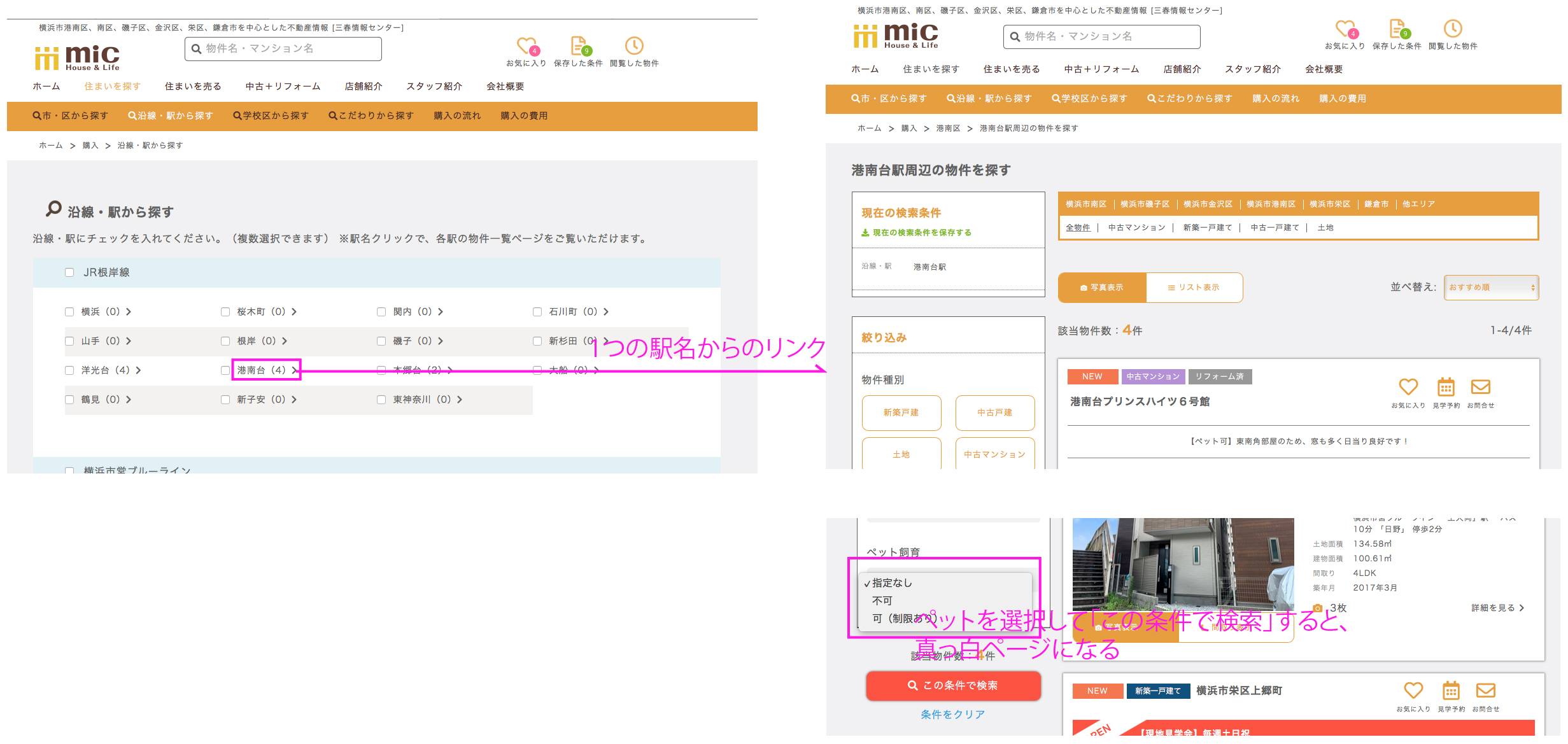Tick the 洋光台 (4) station checkbox
Image resolution: width=1568 pixels, height=744 pixels.
[69, 370]
